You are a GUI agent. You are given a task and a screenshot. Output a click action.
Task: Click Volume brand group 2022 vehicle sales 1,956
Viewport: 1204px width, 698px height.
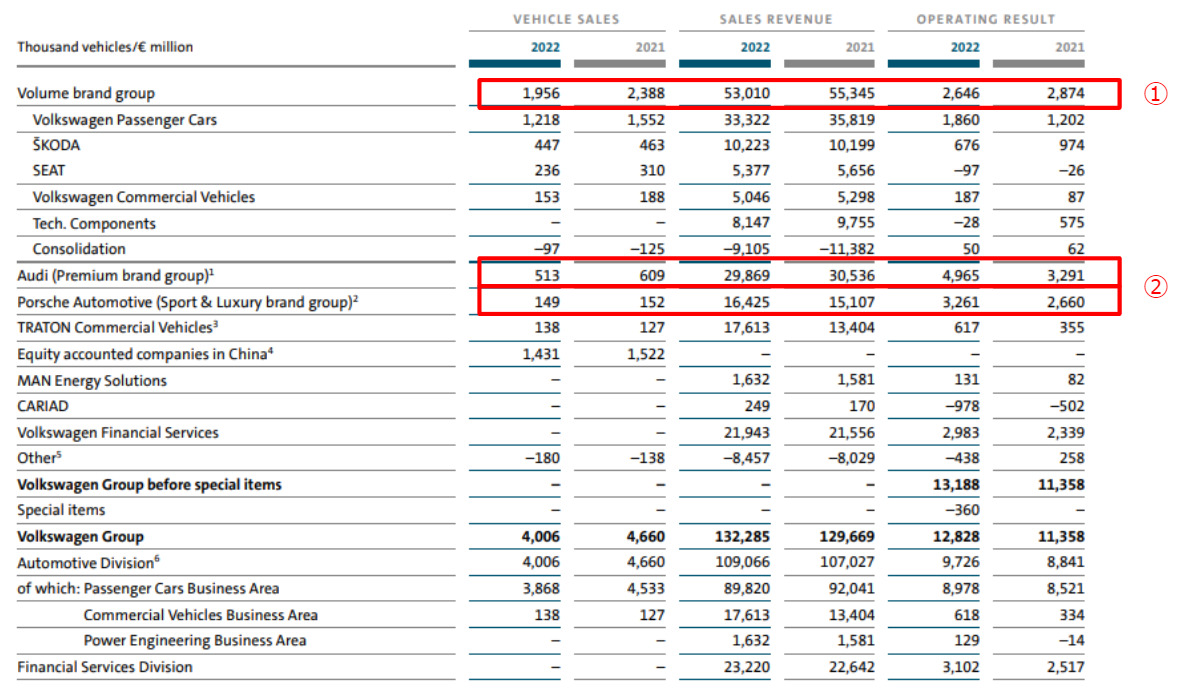coord(541,94)
